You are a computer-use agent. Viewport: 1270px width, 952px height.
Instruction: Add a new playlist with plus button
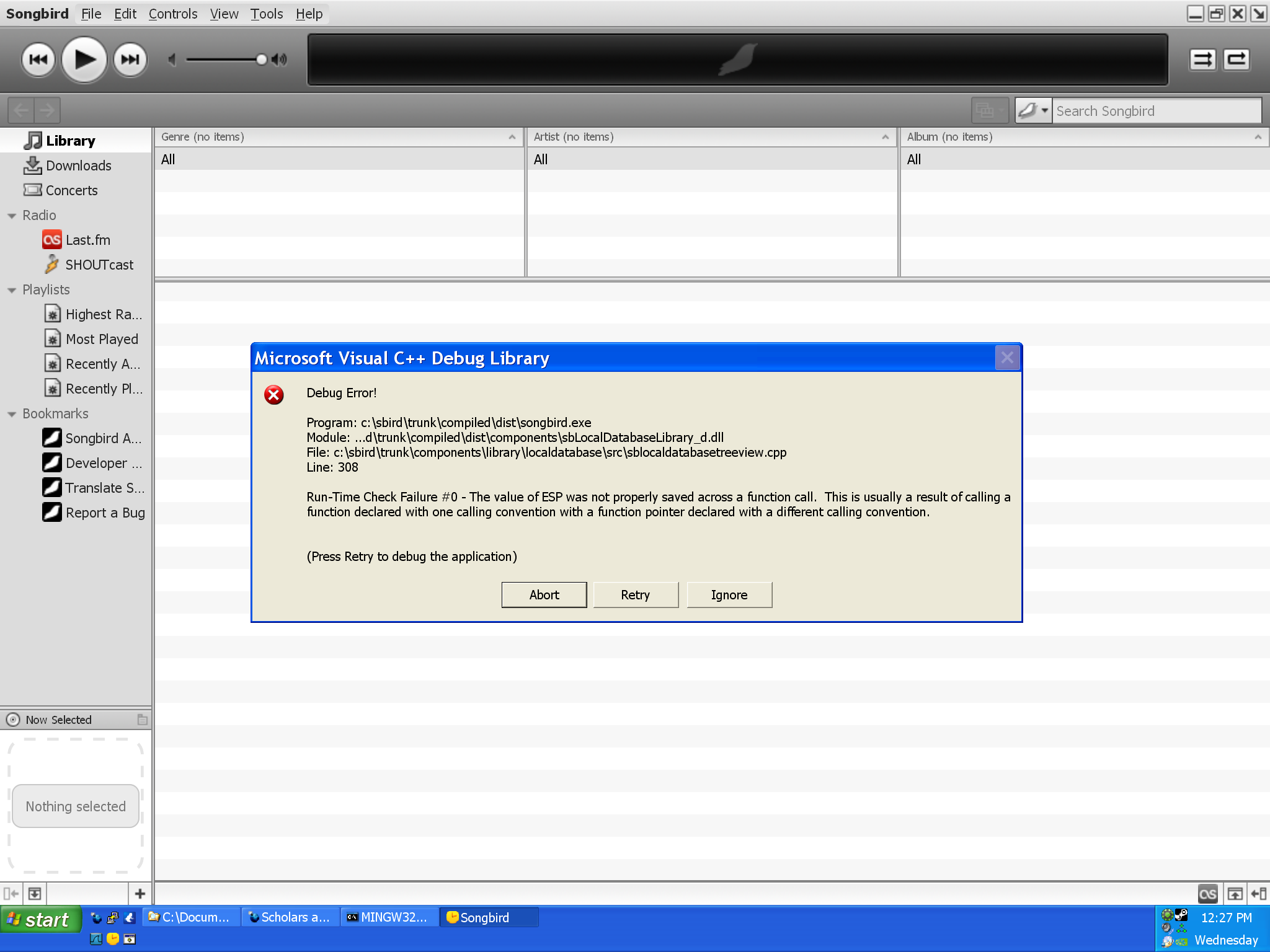click(x=140, y=894)
